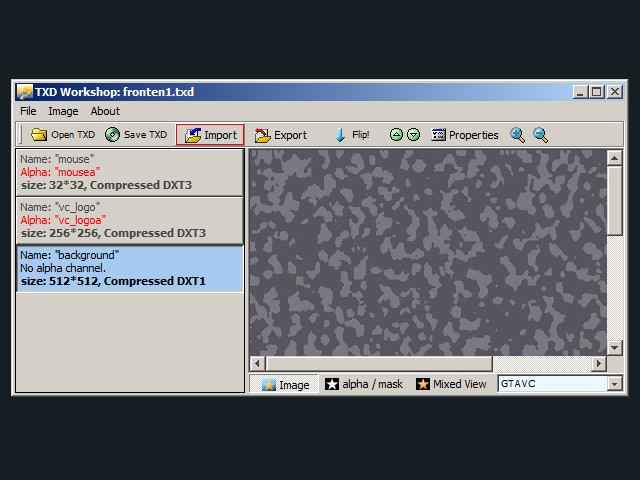Switch to the Image view tab
Image resolution: width=640 pixels, height=480 pixels.
284,384
